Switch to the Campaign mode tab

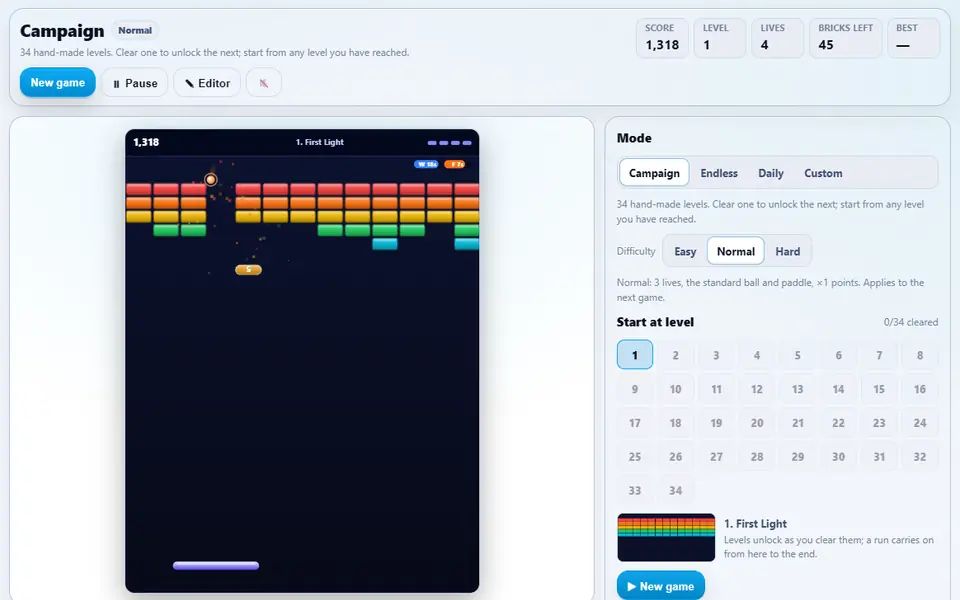654,173
